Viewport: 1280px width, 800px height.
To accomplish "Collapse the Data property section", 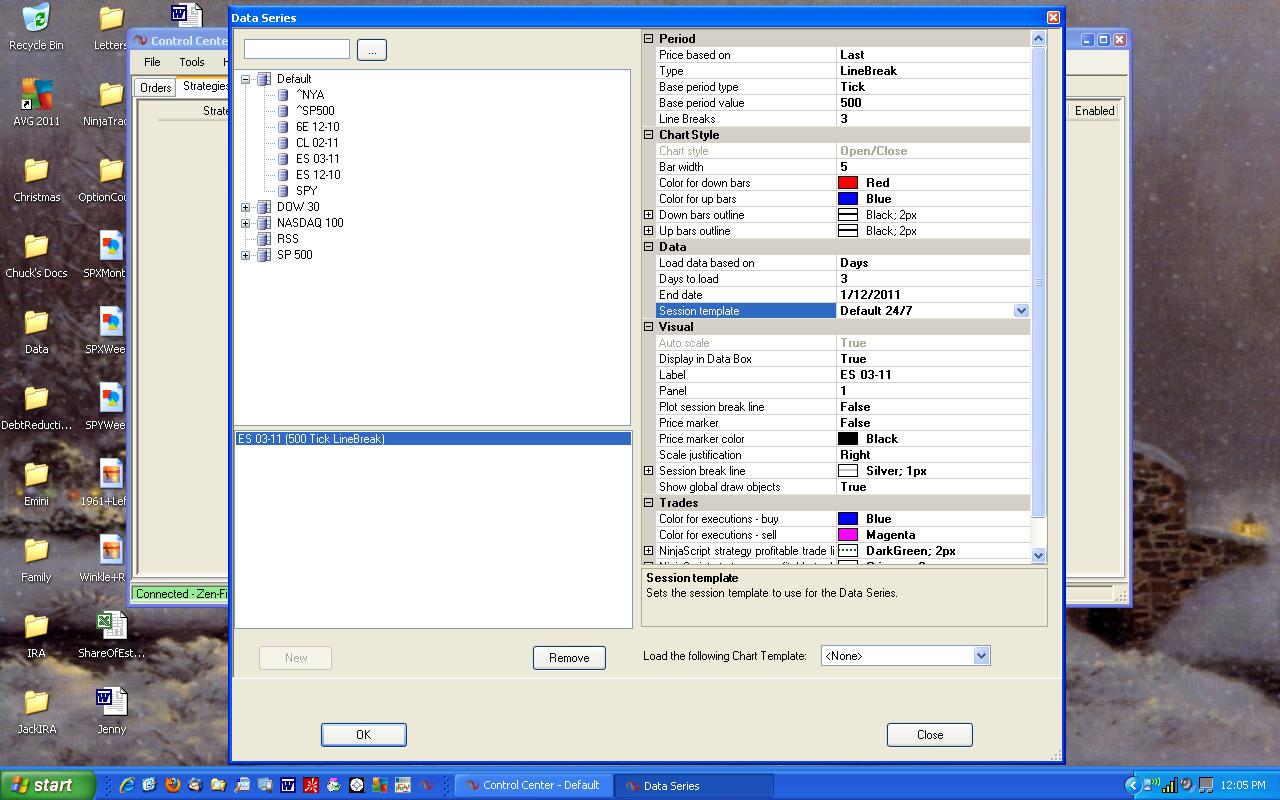I will (648, 247).
